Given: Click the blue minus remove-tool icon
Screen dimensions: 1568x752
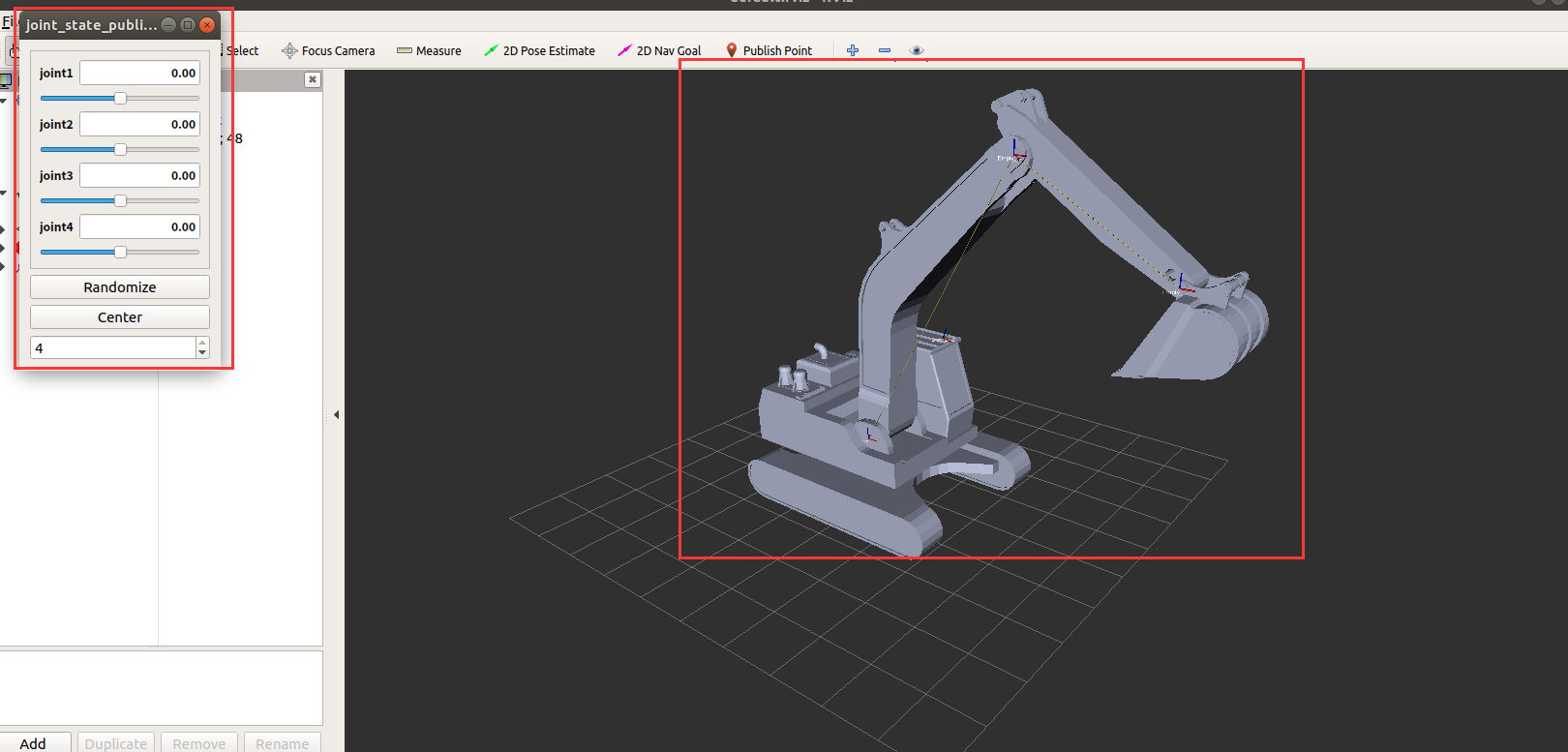Looking at the screenshot, I should 885,50.
